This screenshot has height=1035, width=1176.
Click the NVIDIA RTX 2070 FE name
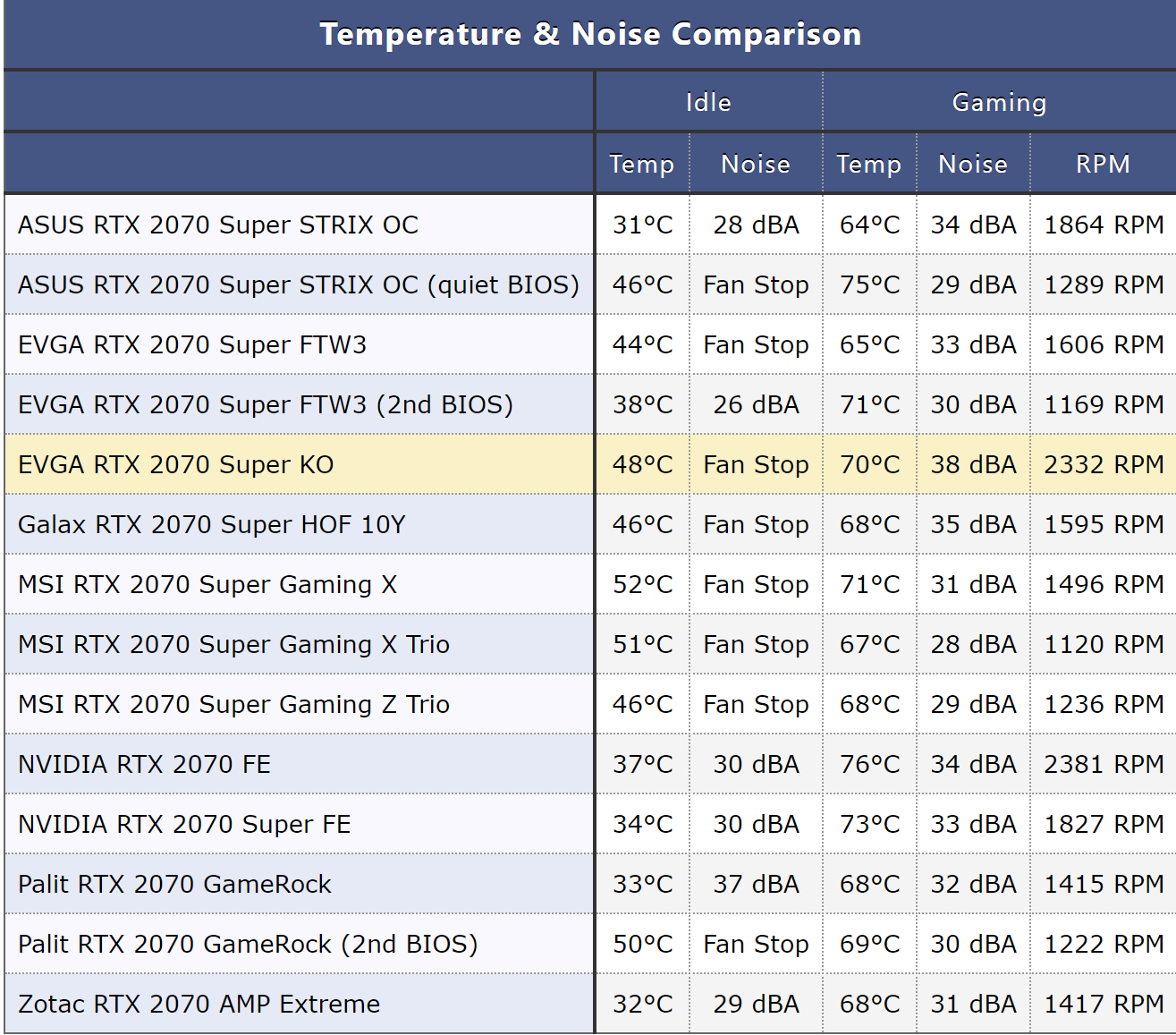[144, 764]
